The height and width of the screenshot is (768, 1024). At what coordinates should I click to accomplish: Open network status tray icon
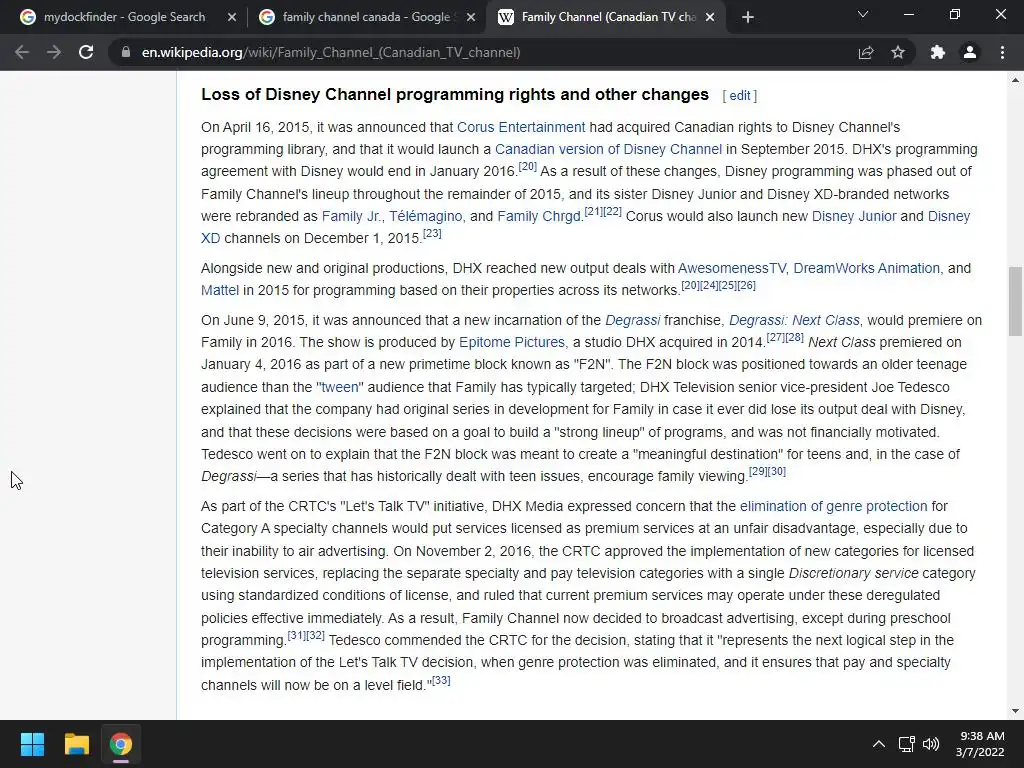point(906,744)
